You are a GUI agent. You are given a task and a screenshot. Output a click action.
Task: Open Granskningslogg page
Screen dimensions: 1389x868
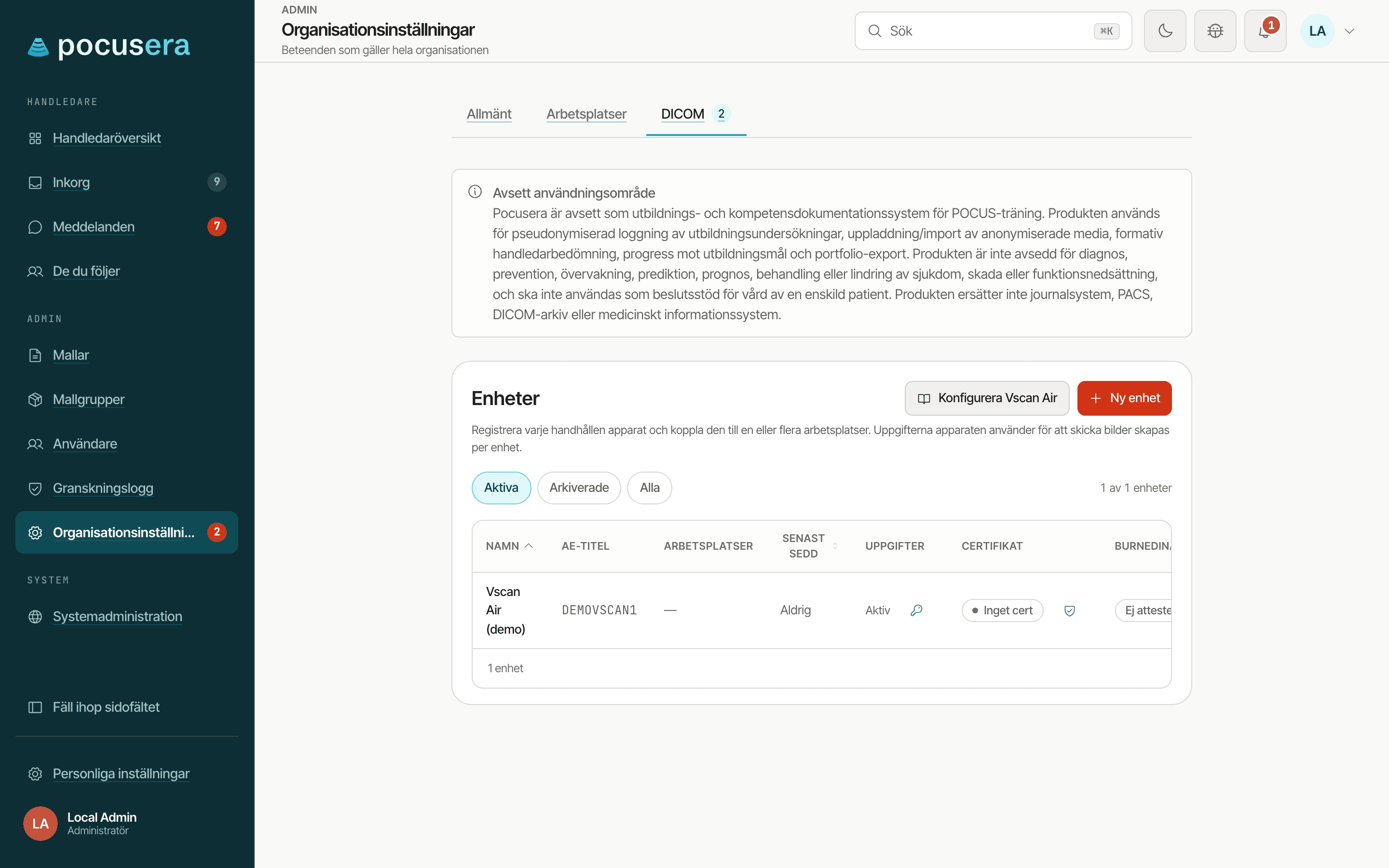pos(127,488)
